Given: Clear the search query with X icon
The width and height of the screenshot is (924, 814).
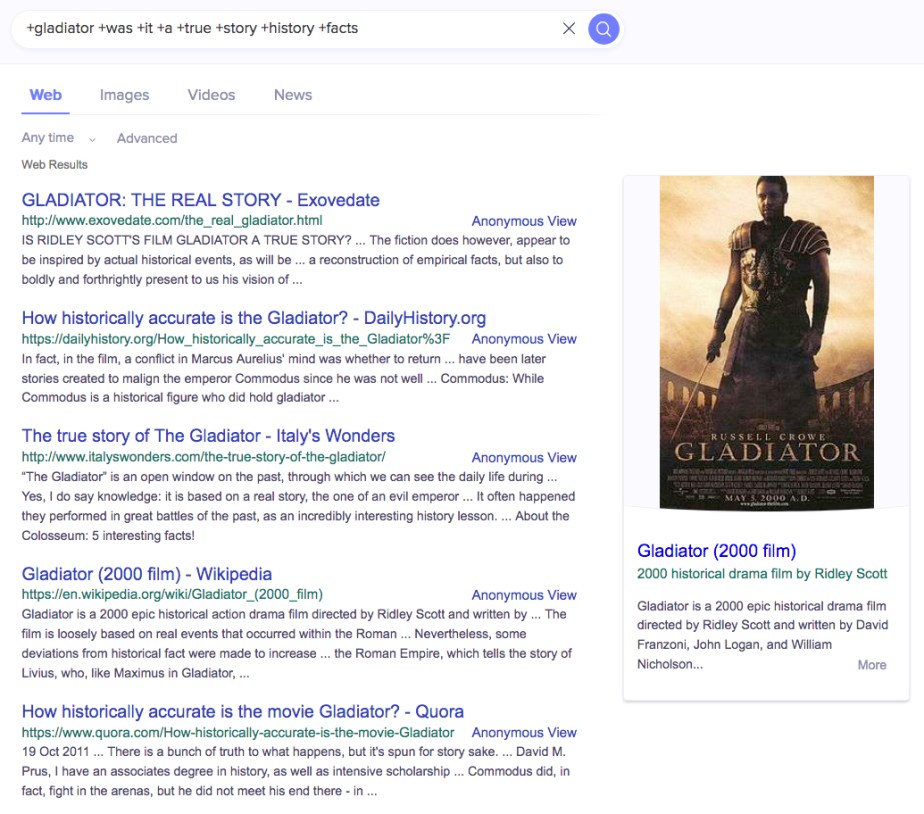Looking at the screenshot, I should point(569,29).
